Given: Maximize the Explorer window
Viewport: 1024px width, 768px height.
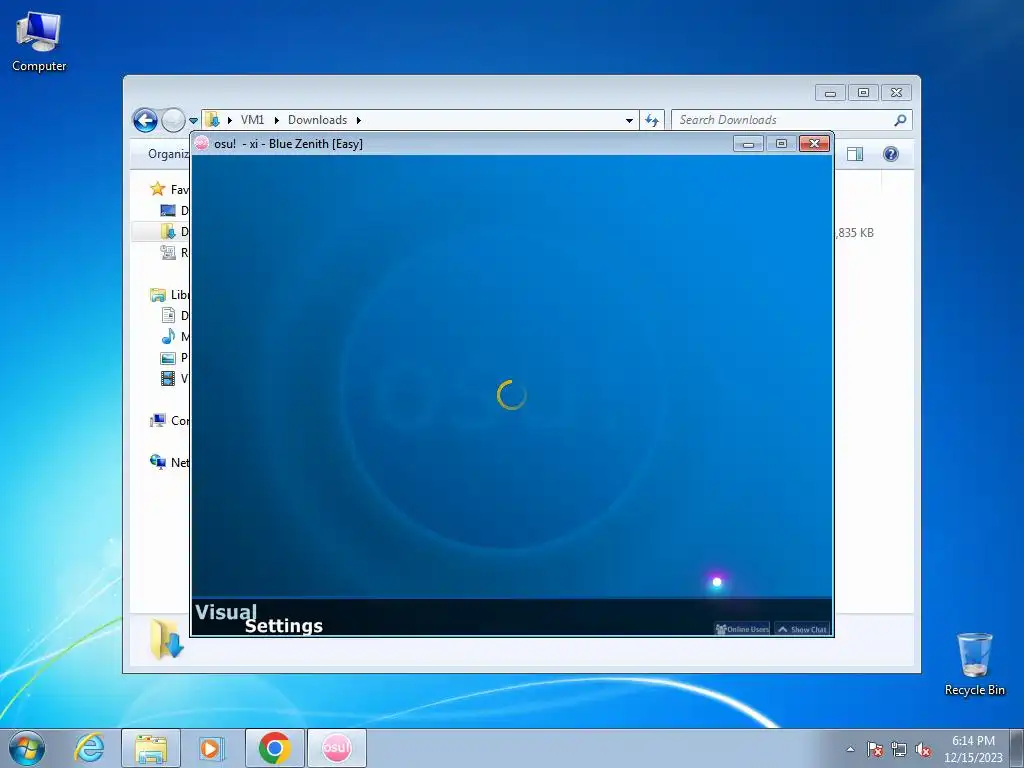Looking at the screenshot, I should click(x=863, y=93).
